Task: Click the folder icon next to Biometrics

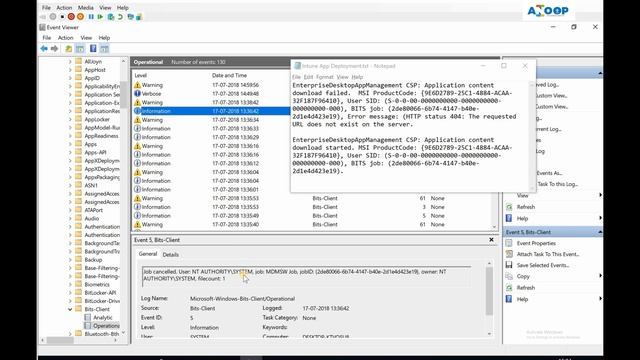Action: click(x=79, y=284)
